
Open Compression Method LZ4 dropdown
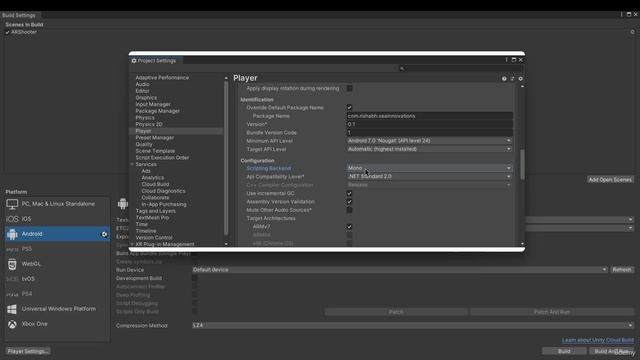[413, 326]
